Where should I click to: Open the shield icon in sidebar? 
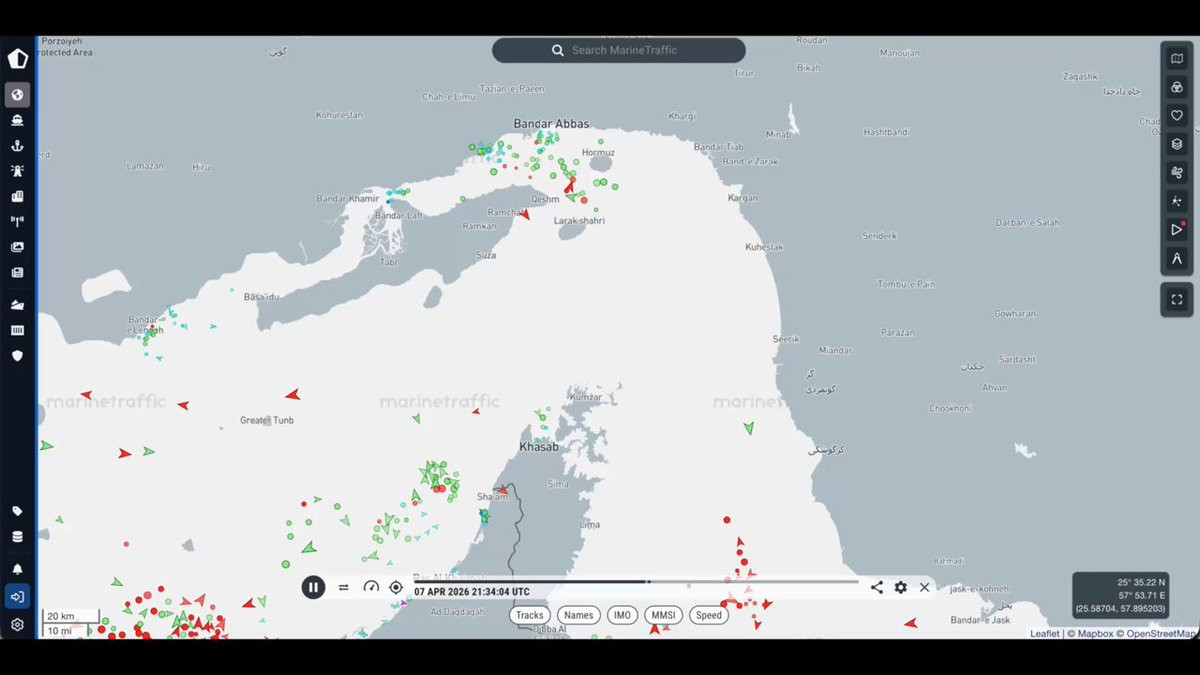click(17, 355)
